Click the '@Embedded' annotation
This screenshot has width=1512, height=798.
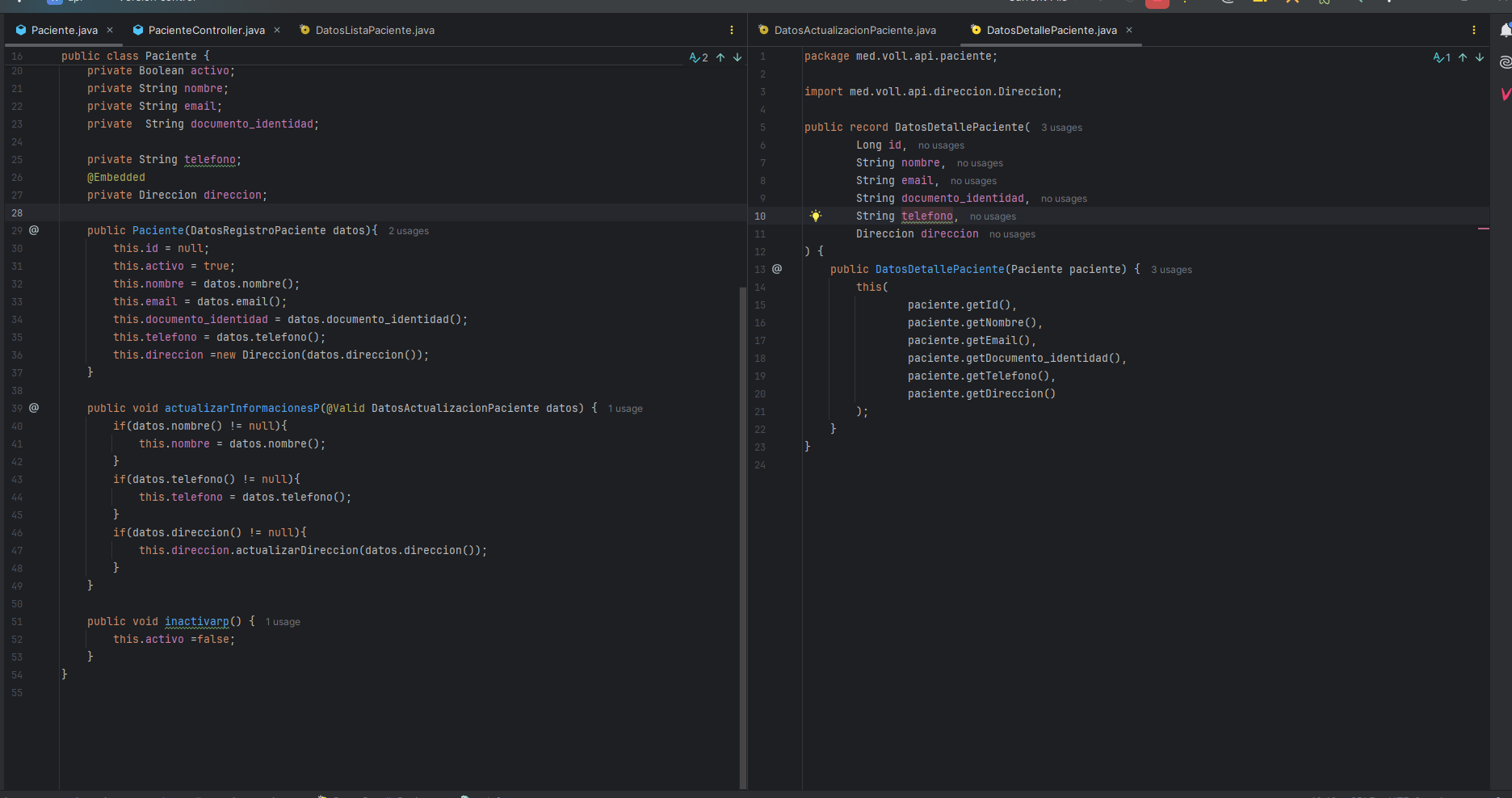click(x=116, y=177)
